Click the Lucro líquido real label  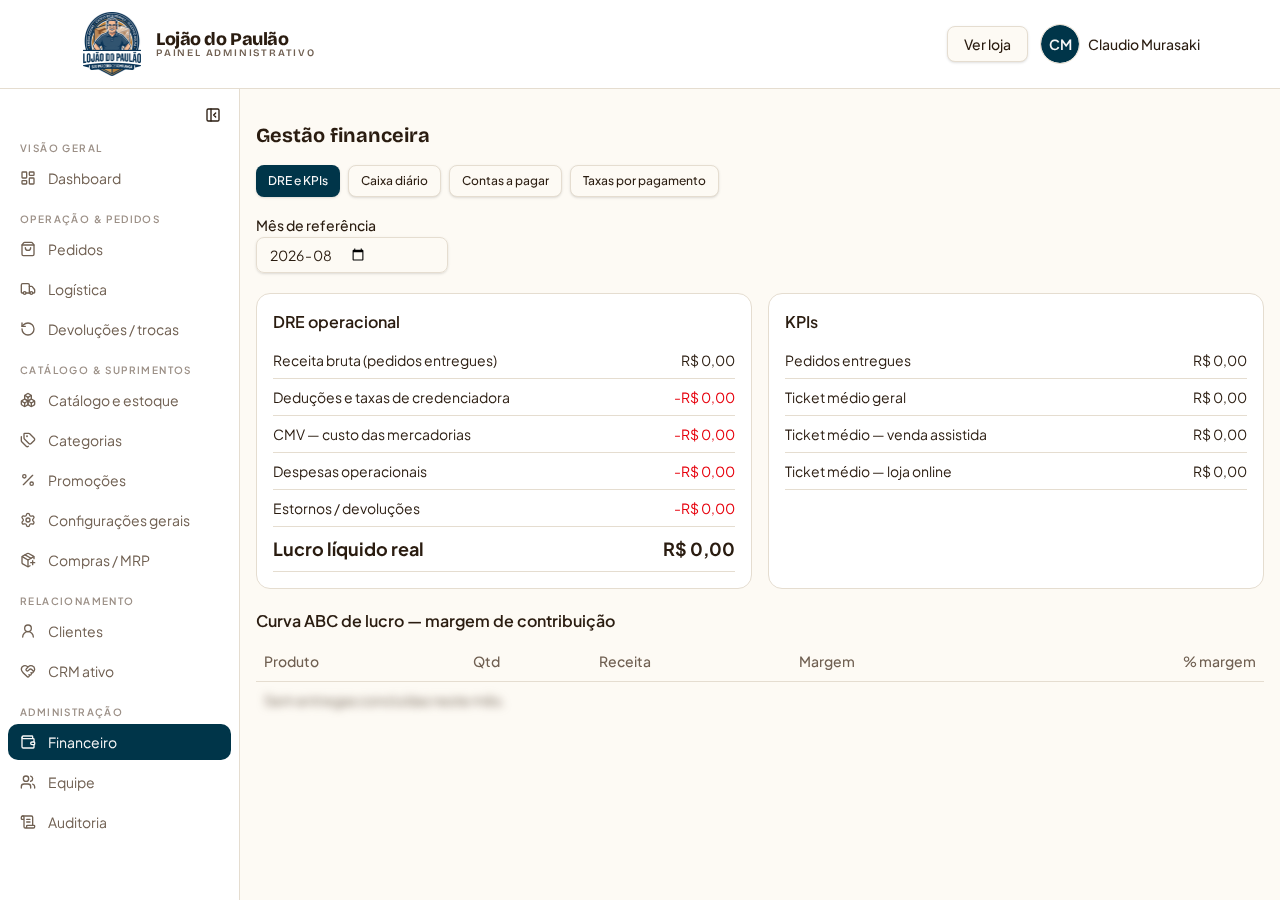point(348,549)
